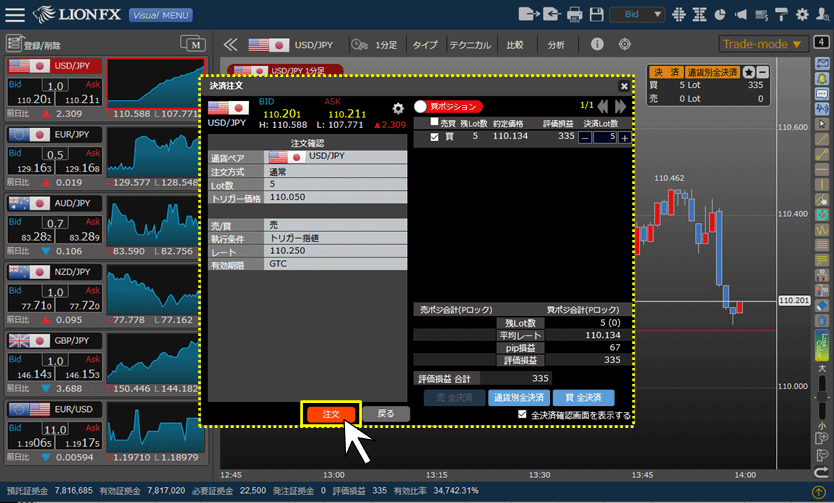834x503 pixels.
Task: Click the crosshair target icon
Action: 624,44
